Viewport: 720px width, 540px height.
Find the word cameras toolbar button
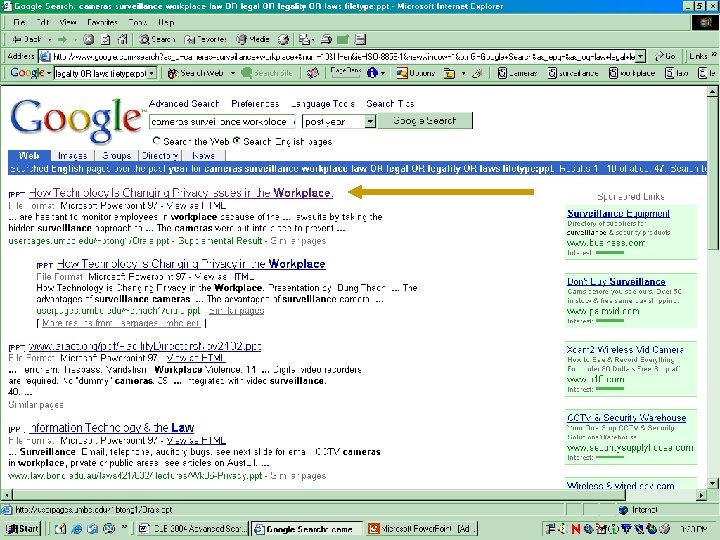518,73
